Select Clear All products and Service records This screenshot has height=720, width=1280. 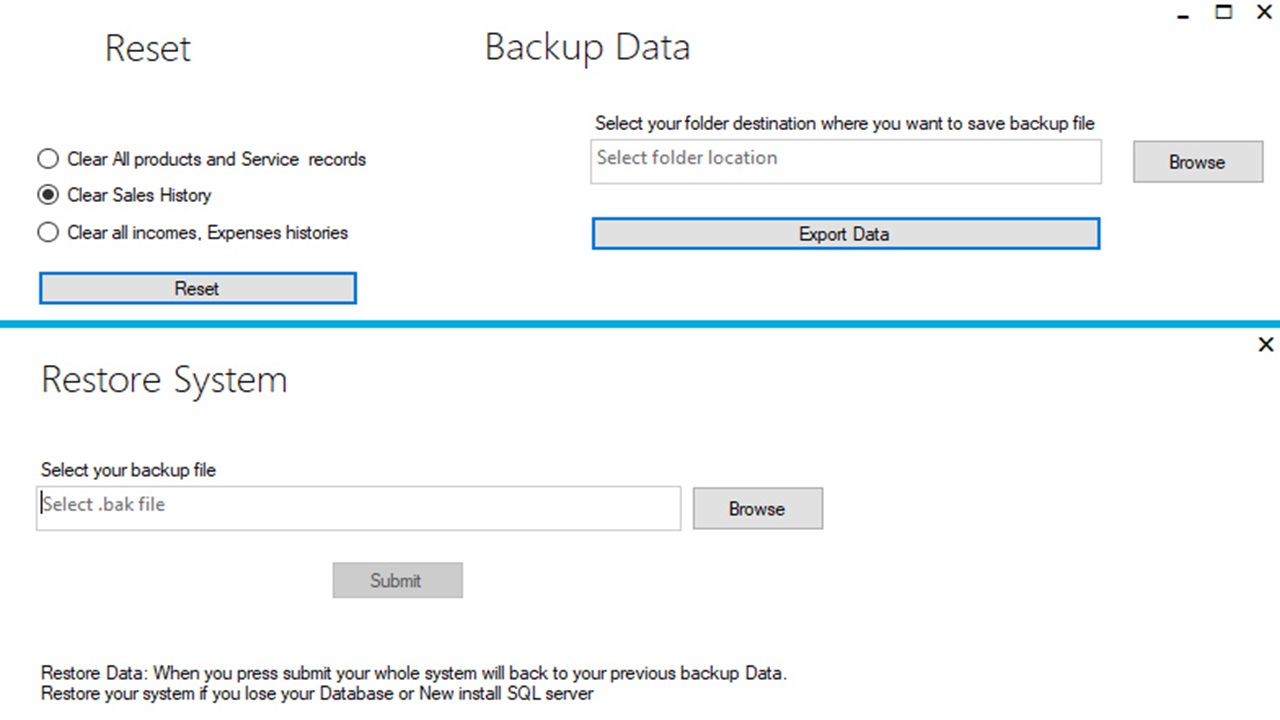[x=48, y=159]
